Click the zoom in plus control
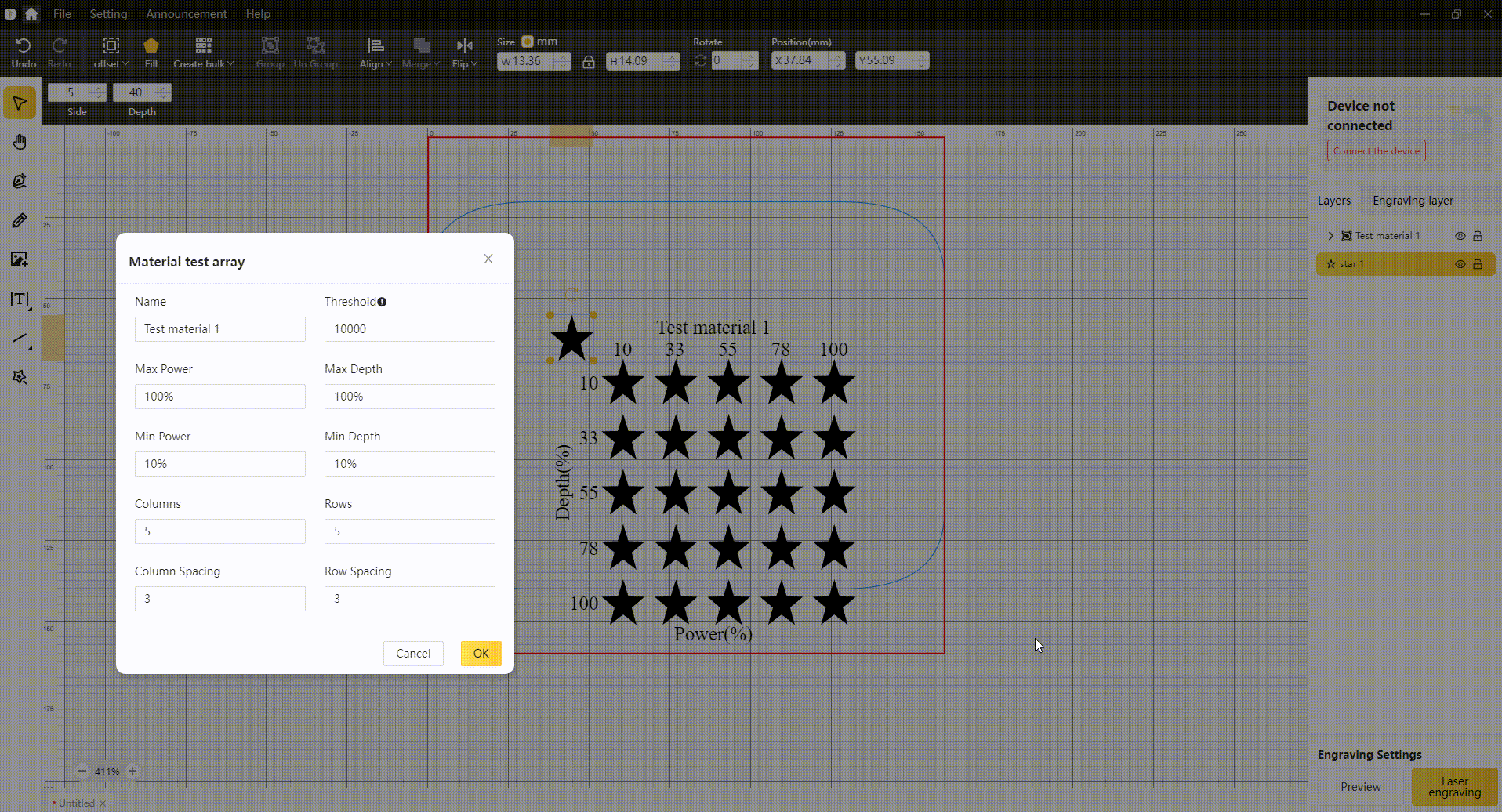This screenshot has height=812, width=1502. (132, 771)
